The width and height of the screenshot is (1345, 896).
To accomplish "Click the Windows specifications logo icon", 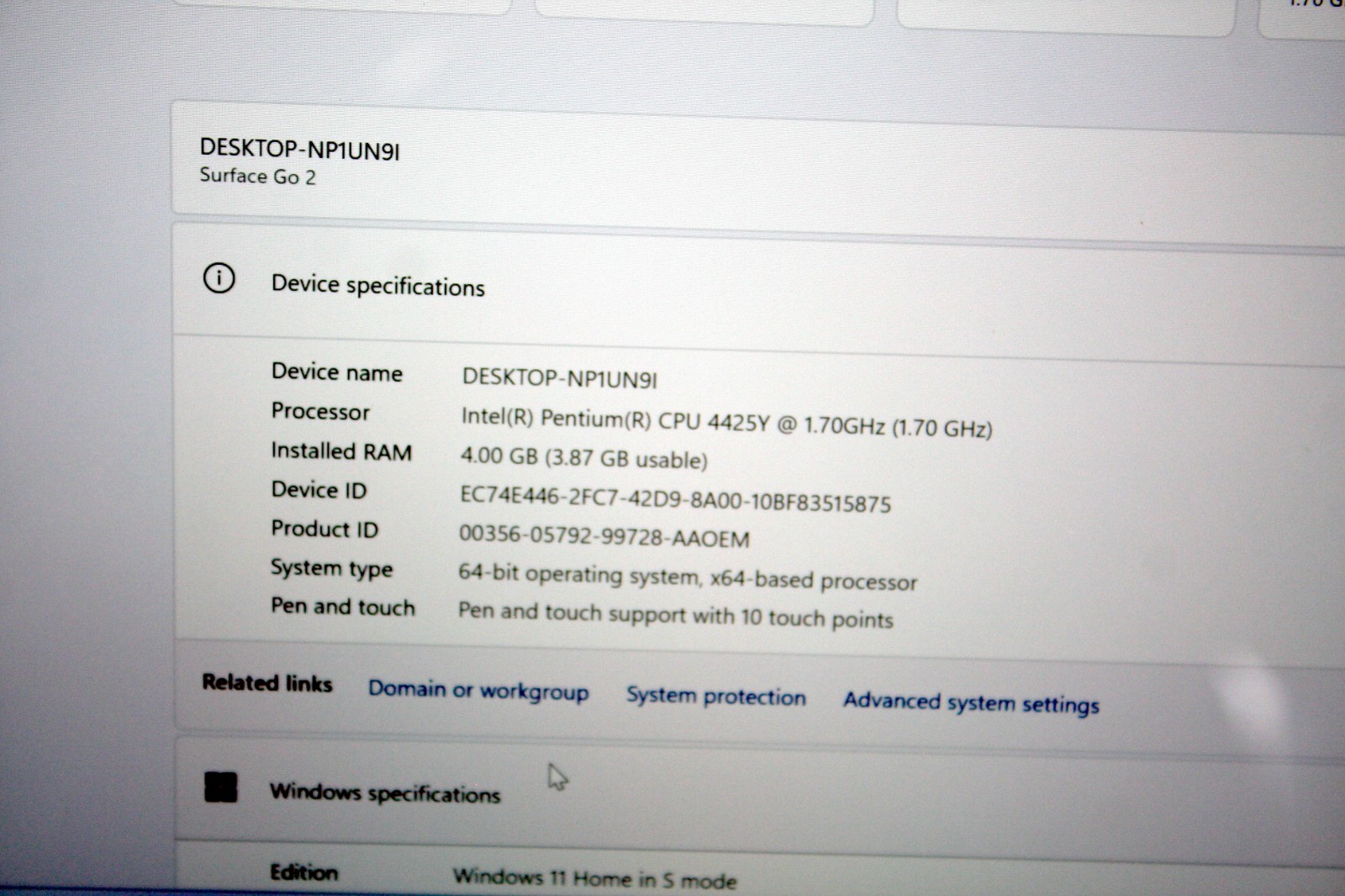I will [x=221, y=788].
